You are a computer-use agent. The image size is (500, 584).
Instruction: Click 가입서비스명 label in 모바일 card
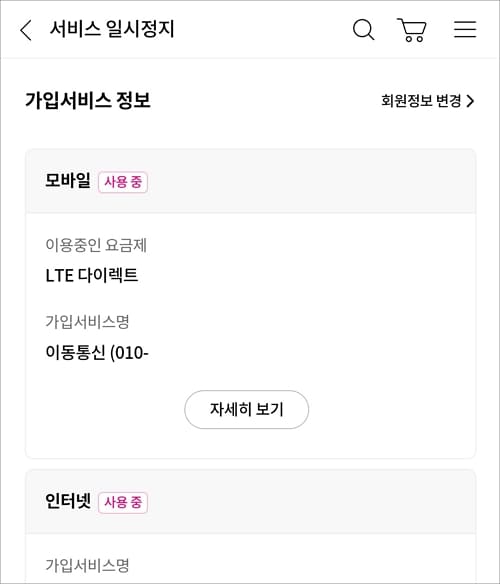tap(87, 321)
